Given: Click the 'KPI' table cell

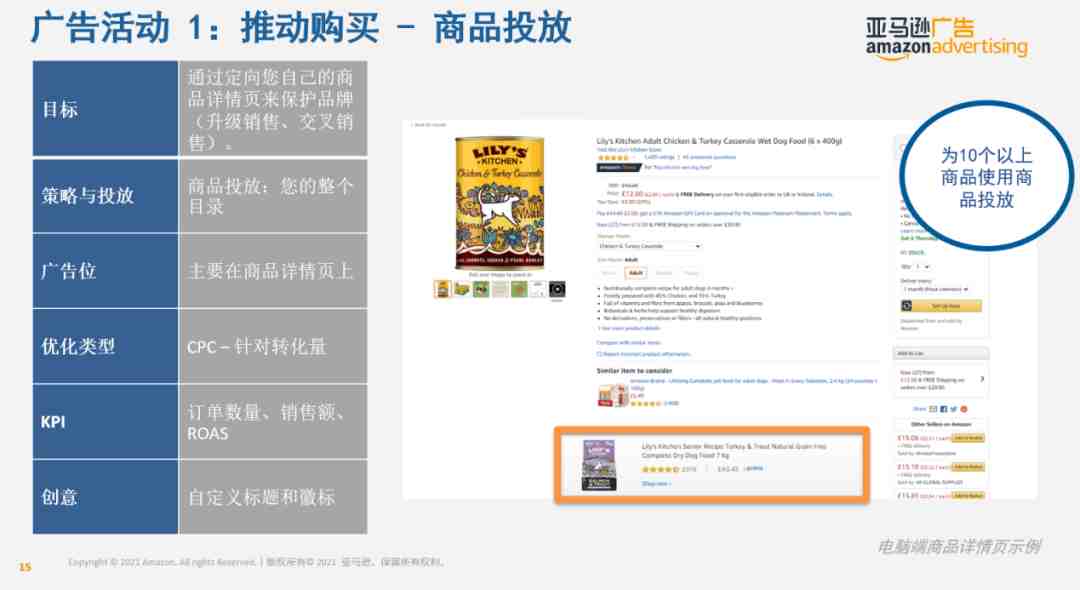Looking at the screenshot, I should tap(105, 421).
